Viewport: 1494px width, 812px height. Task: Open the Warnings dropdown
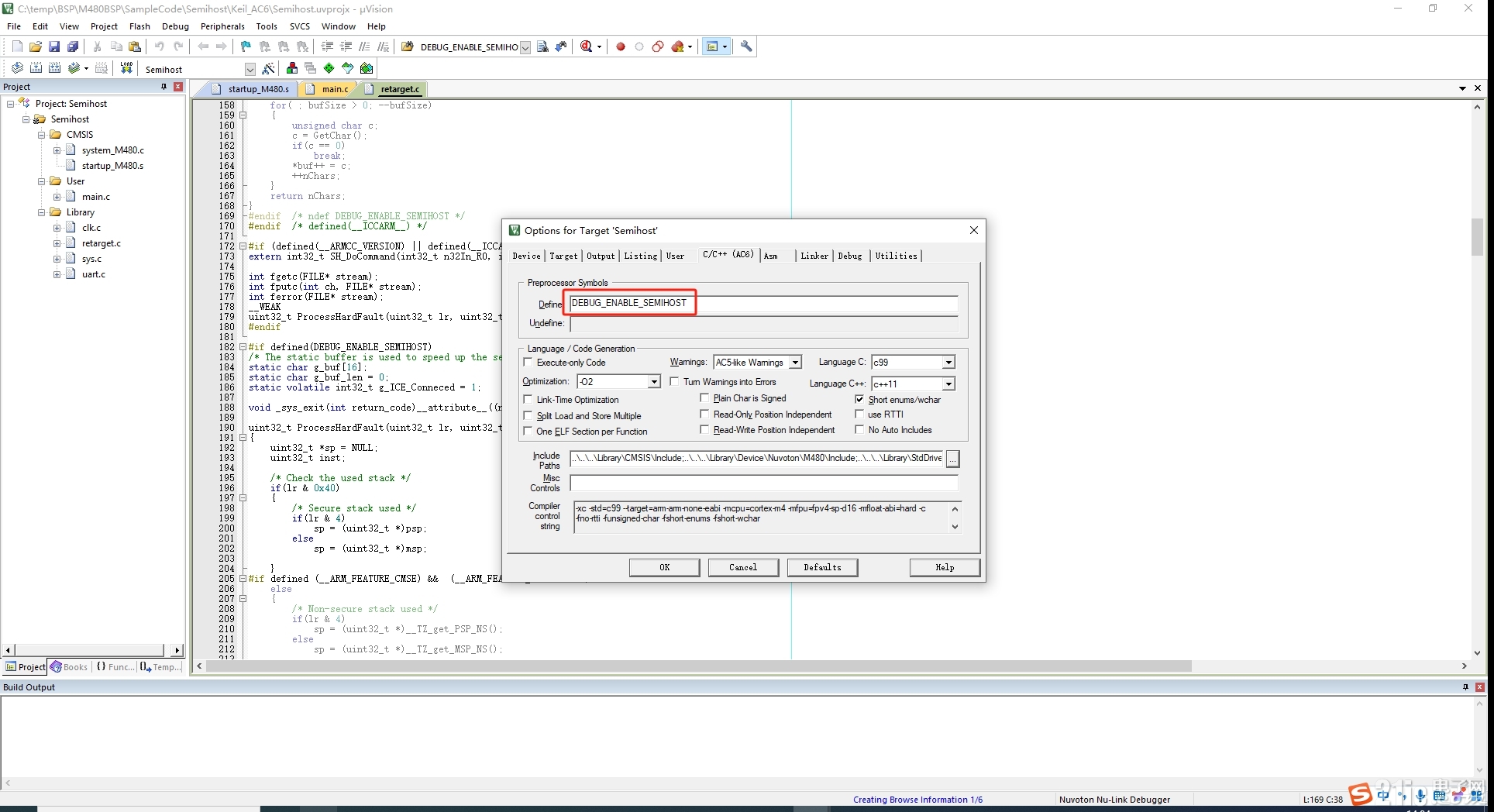click(x=795, y=363)
